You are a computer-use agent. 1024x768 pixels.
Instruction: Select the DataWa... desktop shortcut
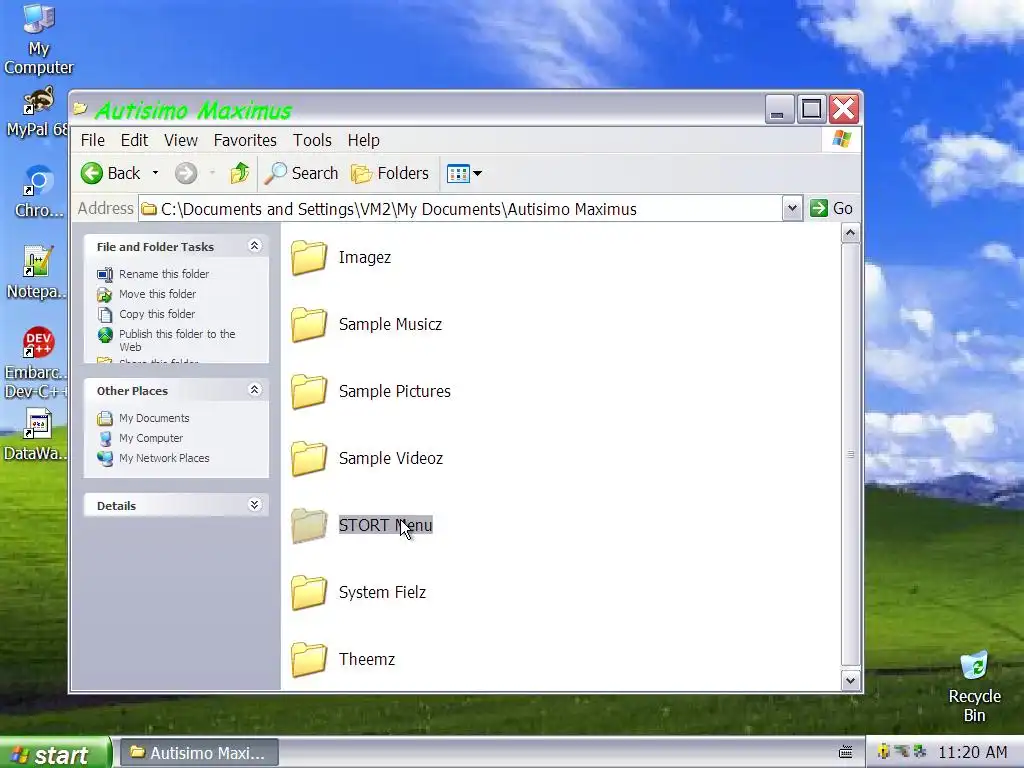(37, 435)
